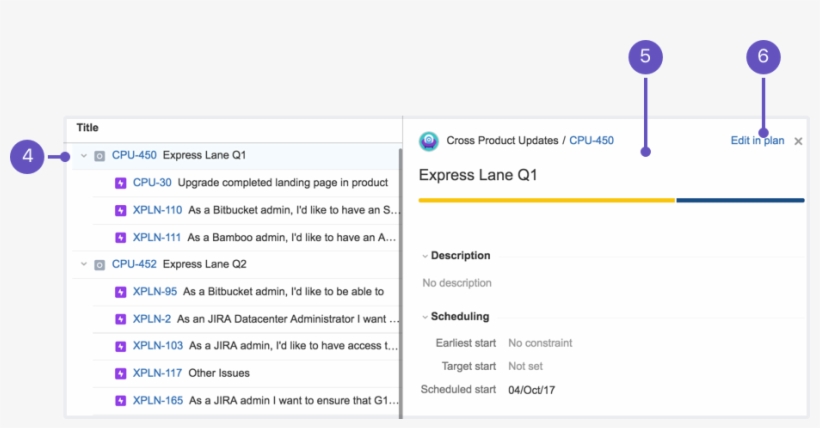The width and height of the screenshot is (820, 428).
Task: Collapse the CPU-450 Express Lane Q1 epic
Action: [x=84, y=156]
